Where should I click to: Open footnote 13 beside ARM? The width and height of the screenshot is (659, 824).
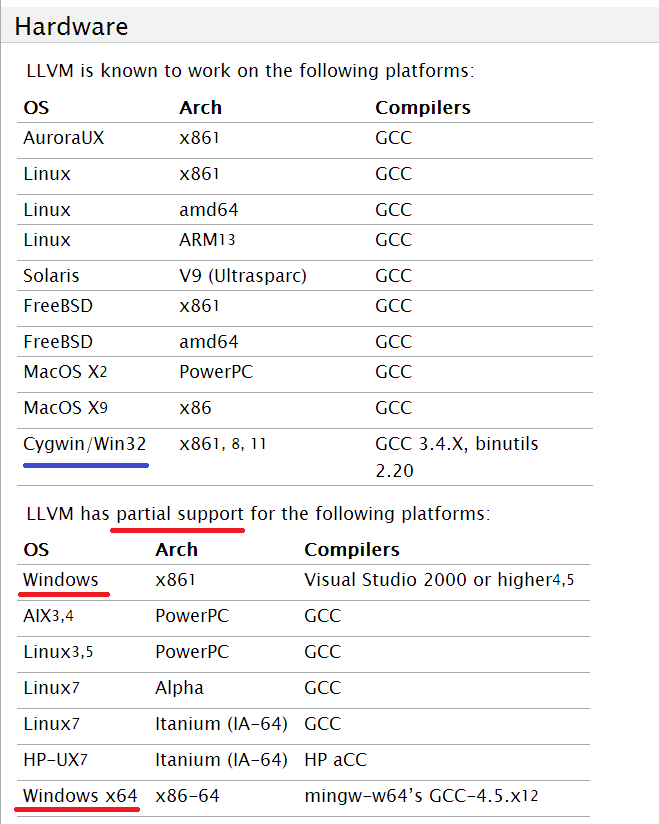pos(227,240)
